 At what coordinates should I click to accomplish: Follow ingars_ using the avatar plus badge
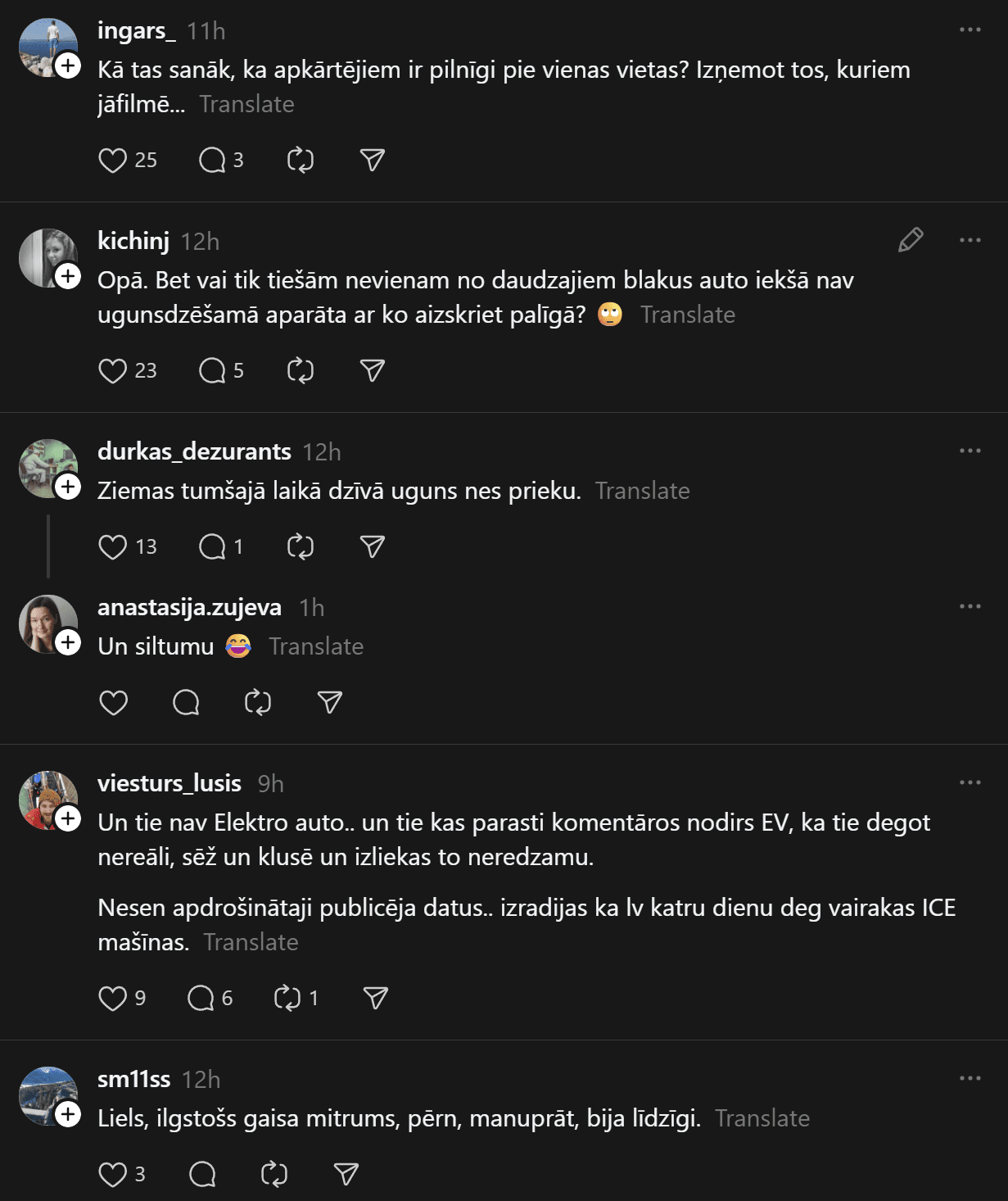(68, 66)
